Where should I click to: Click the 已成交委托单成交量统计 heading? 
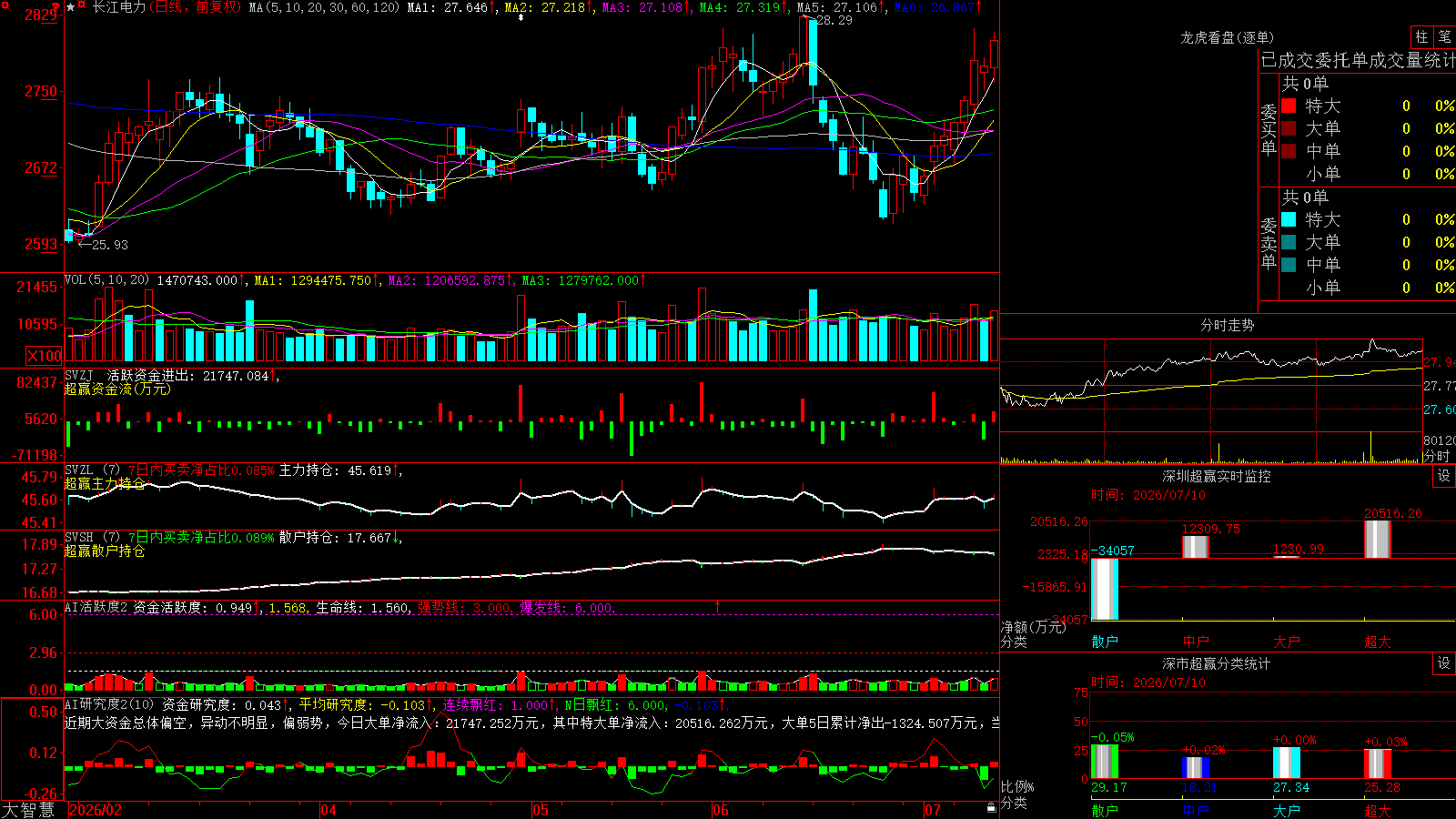coord(1358,60)
